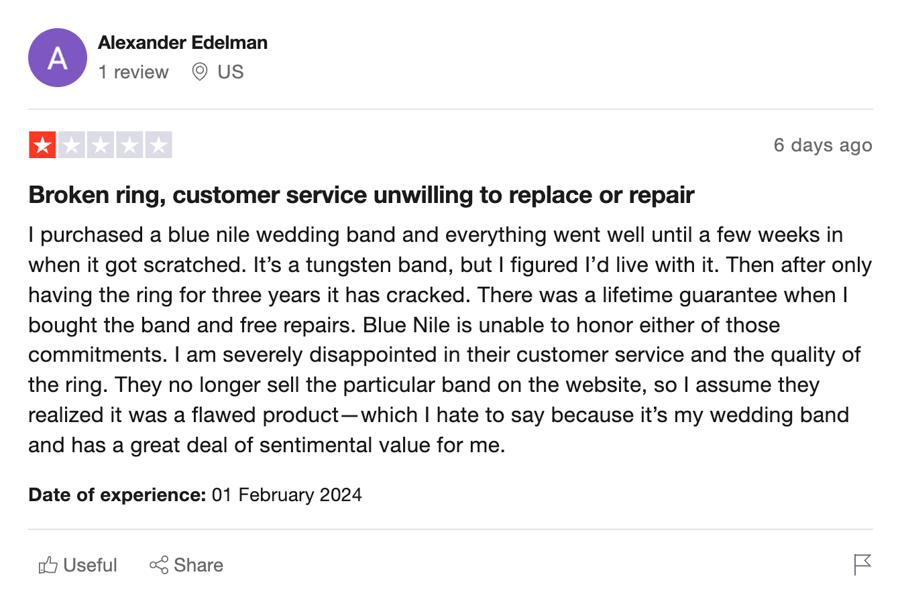Click the date '01 February 2024'
The width and height of the screenshot is (900, 599).
pyautogui.click(x=287, y=495)
